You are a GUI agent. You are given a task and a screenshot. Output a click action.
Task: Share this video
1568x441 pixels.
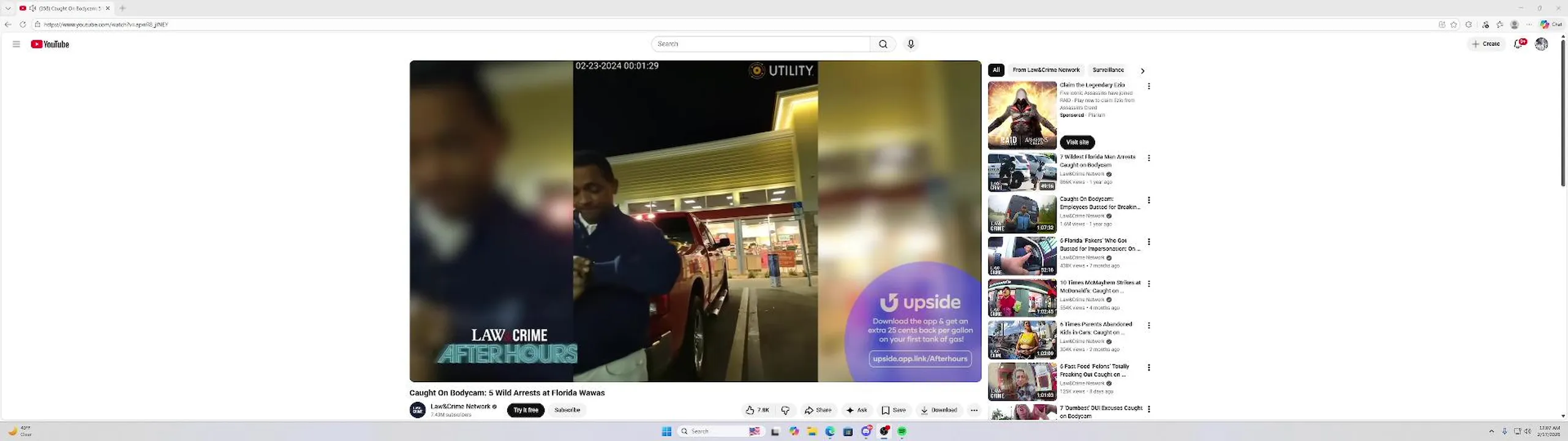click(818, 410)
